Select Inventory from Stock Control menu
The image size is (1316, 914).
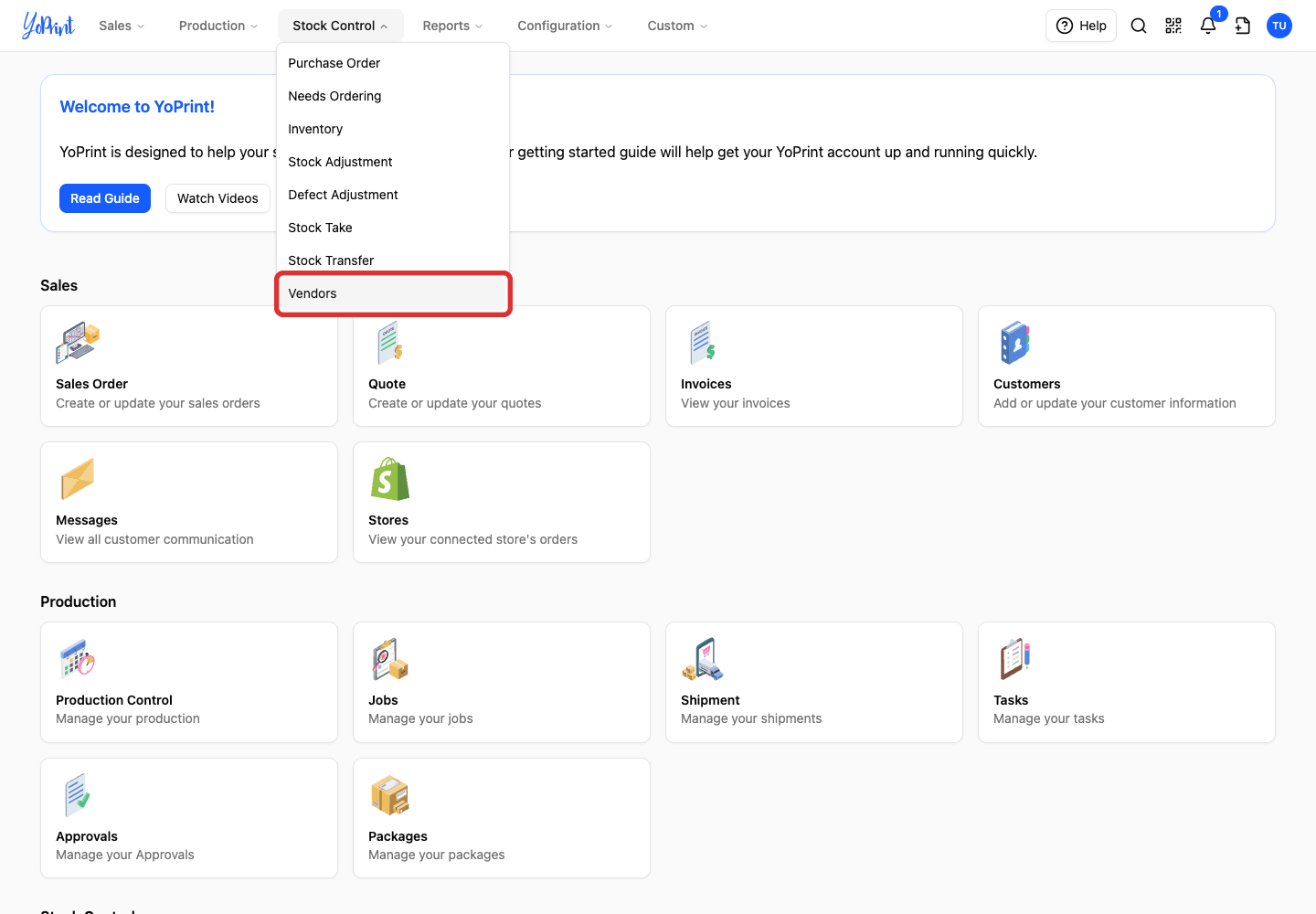[x=393, y=129]
